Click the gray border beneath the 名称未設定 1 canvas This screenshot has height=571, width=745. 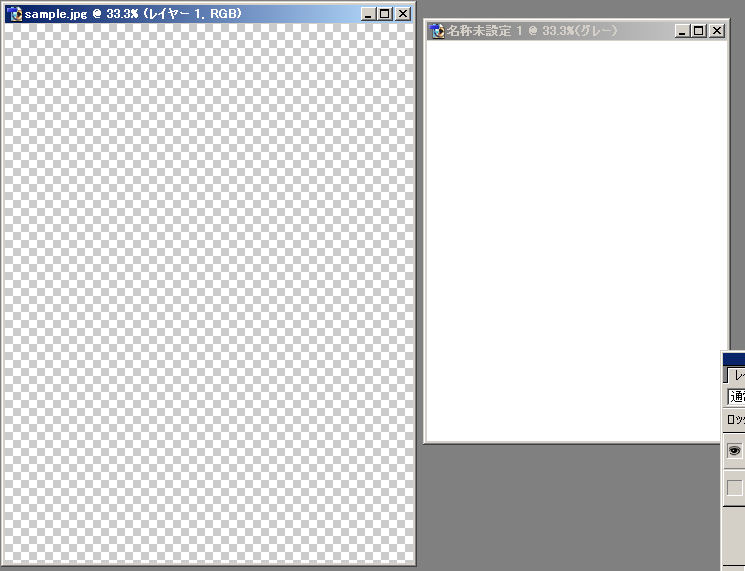coord(575,441)
